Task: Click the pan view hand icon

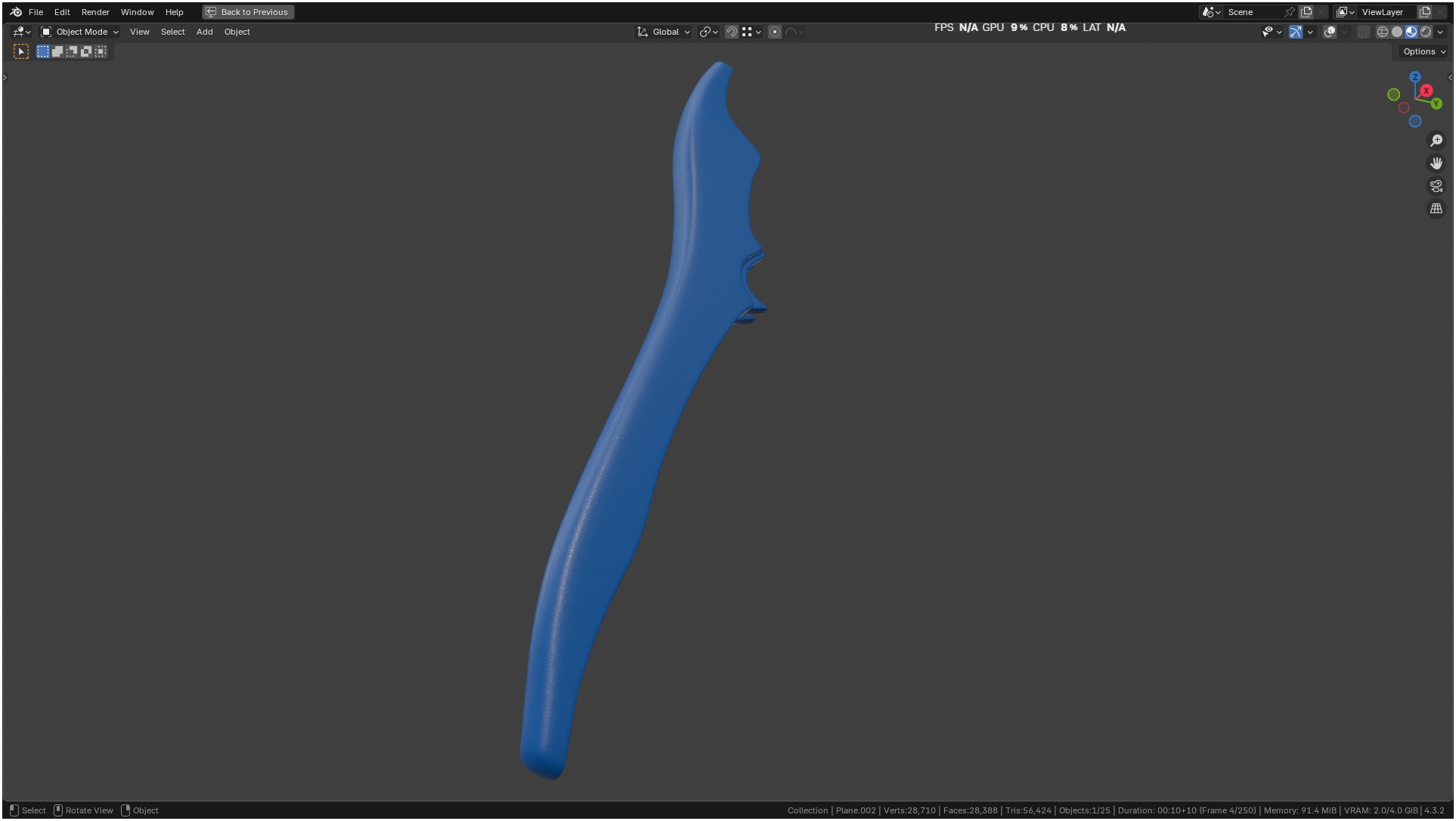Action: [x=1436, y=163]
